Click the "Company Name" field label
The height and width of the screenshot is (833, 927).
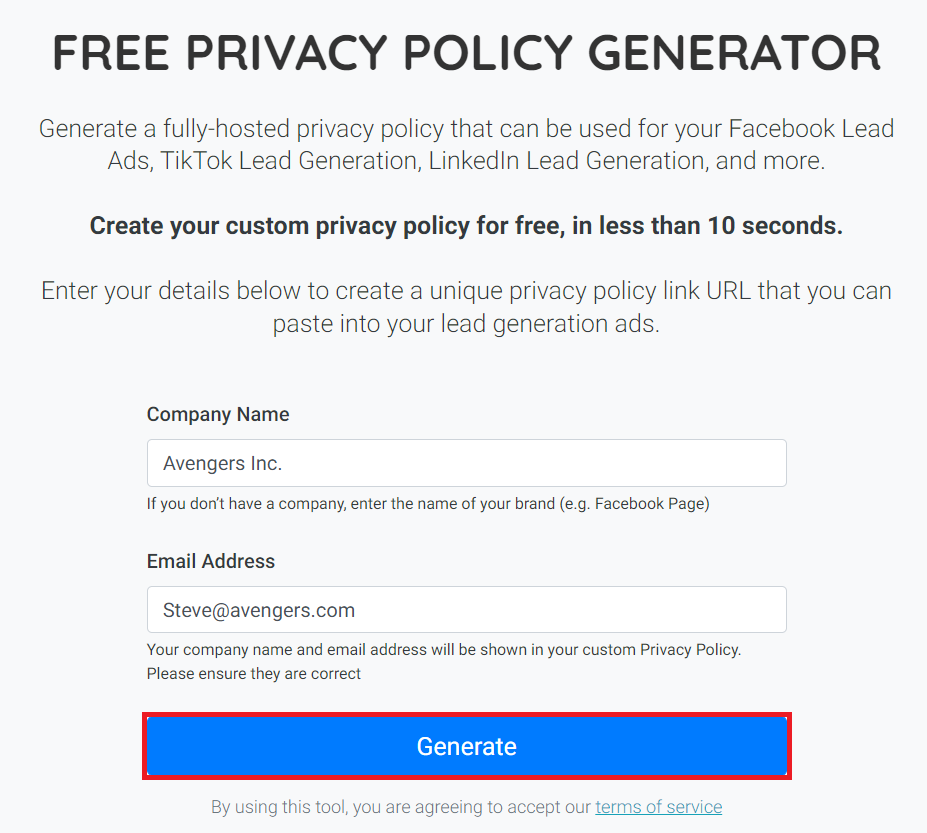pos(218,415)
